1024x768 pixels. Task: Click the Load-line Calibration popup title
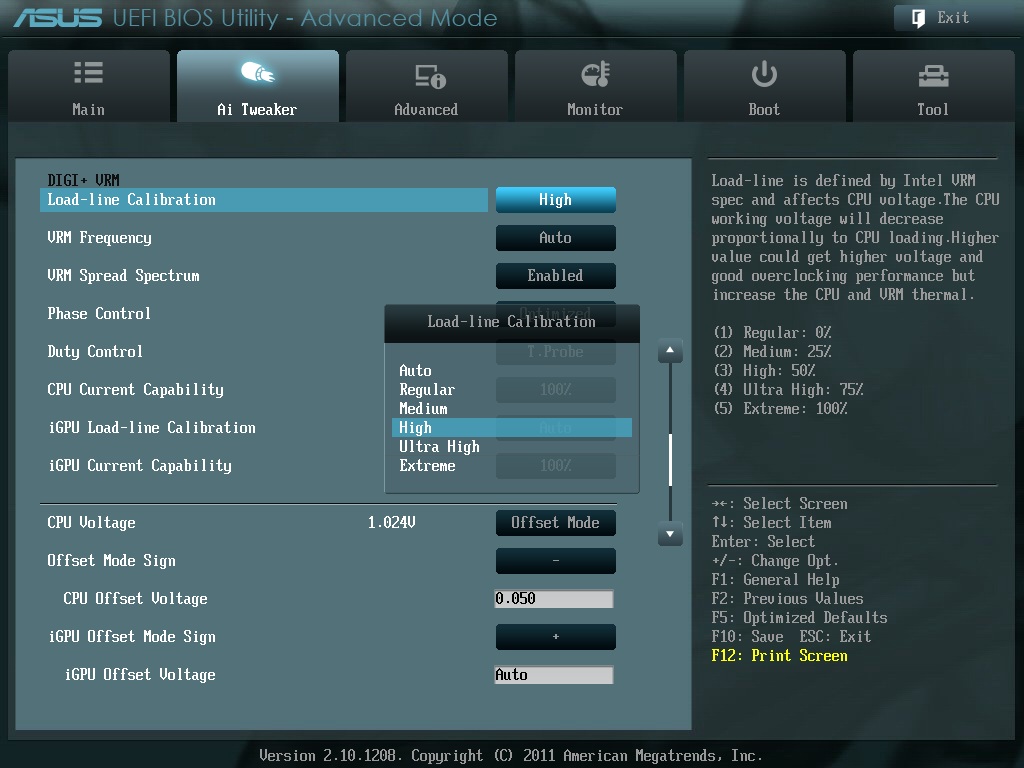point(512,321)
